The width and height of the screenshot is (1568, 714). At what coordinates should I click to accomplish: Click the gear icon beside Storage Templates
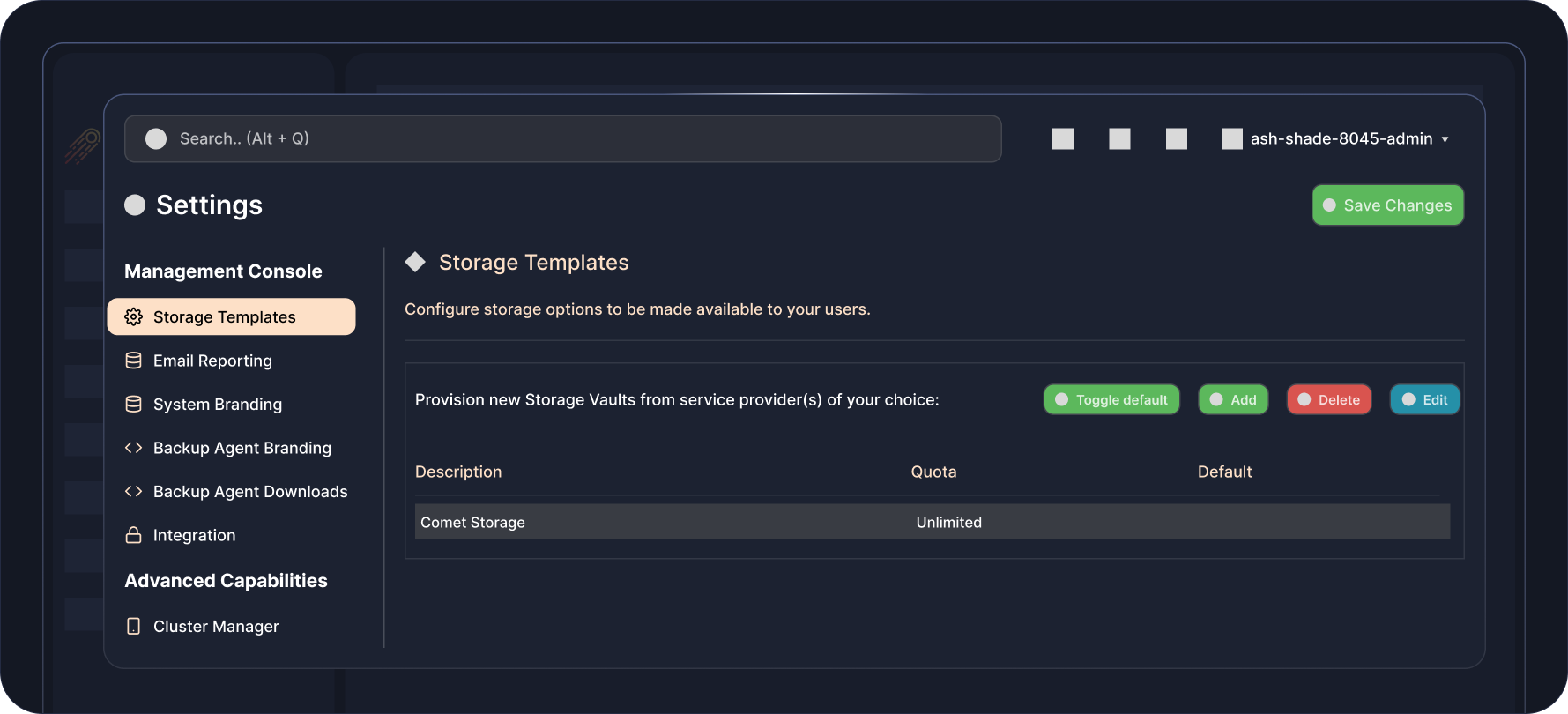coord(134,317)
